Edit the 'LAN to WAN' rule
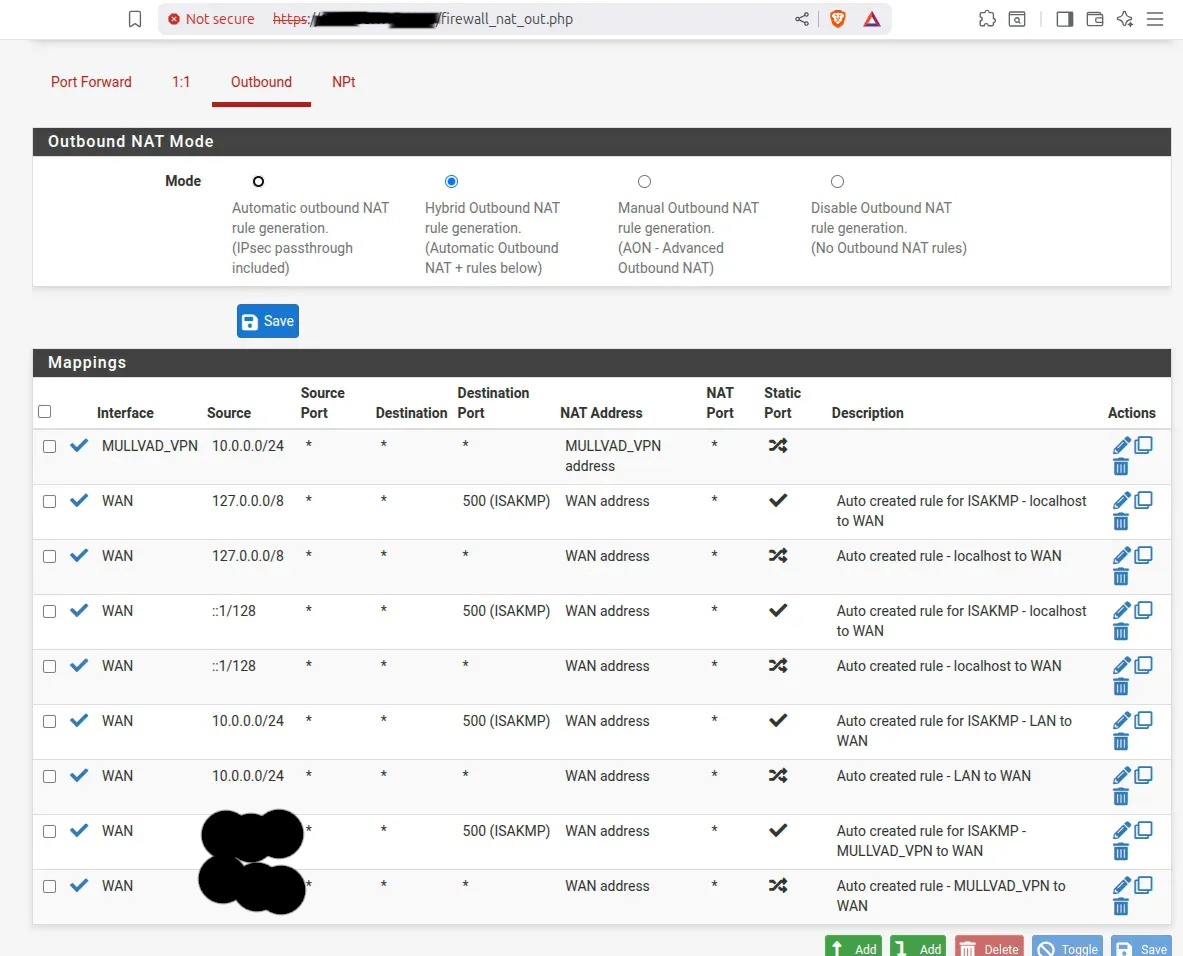 tap(1121, 776)
